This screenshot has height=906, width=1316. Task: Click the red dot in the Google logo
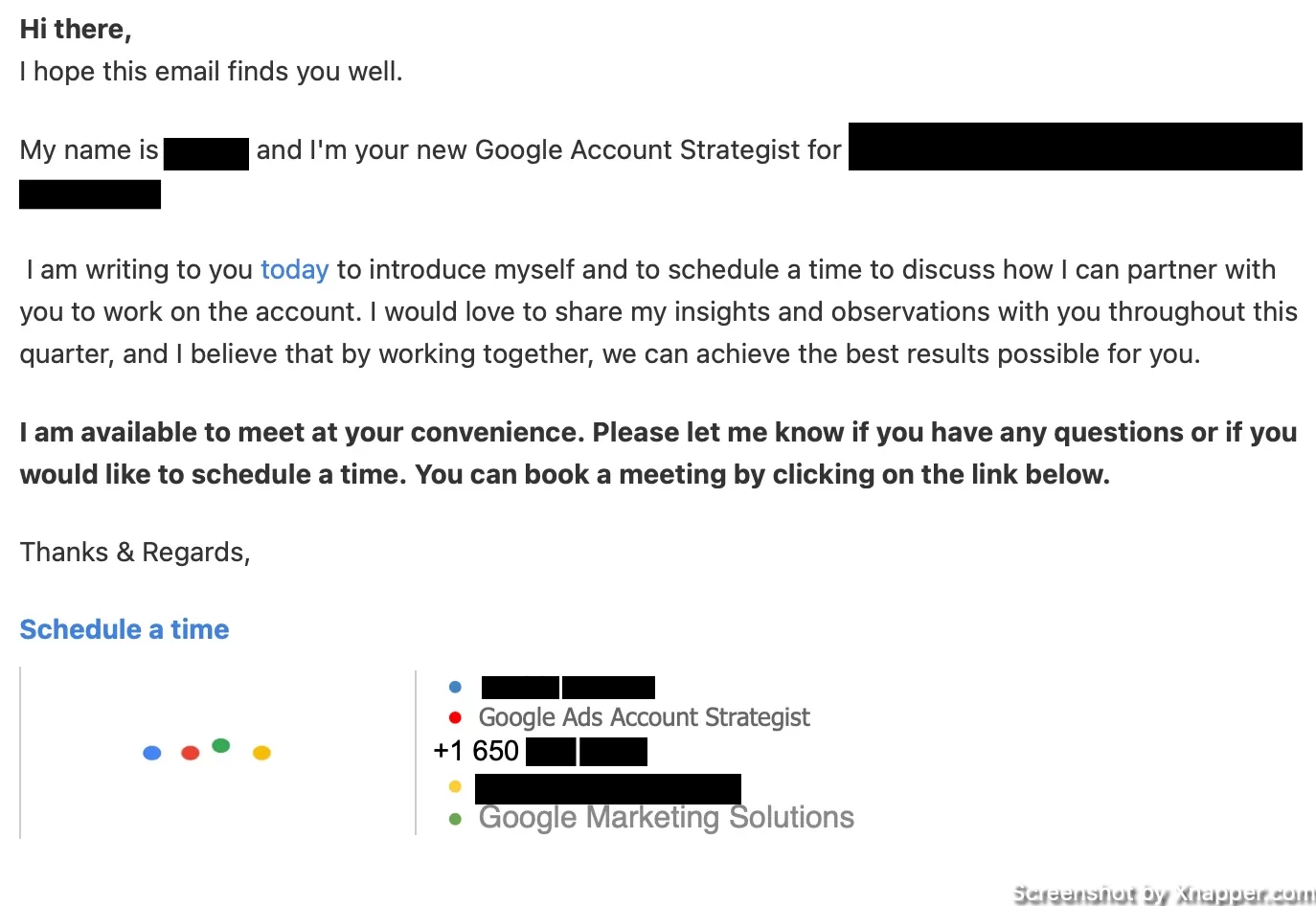191,754
